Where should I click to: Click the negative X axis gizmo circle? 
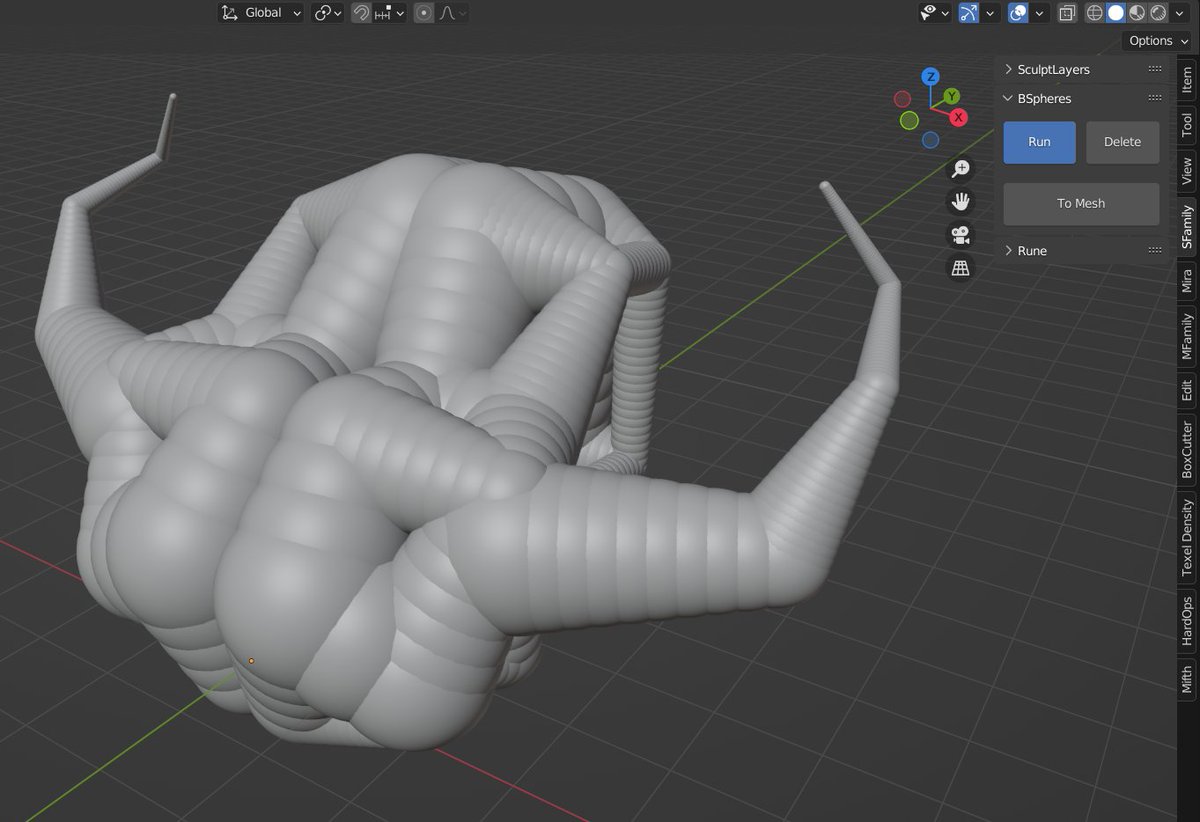(902, 99)
